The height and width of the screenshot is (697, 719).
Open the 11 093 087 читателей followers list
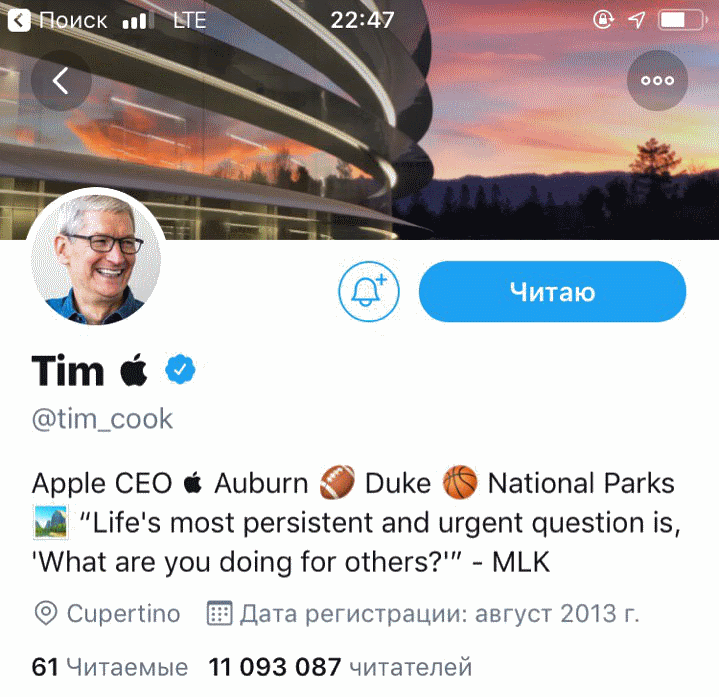click(340, 666)
